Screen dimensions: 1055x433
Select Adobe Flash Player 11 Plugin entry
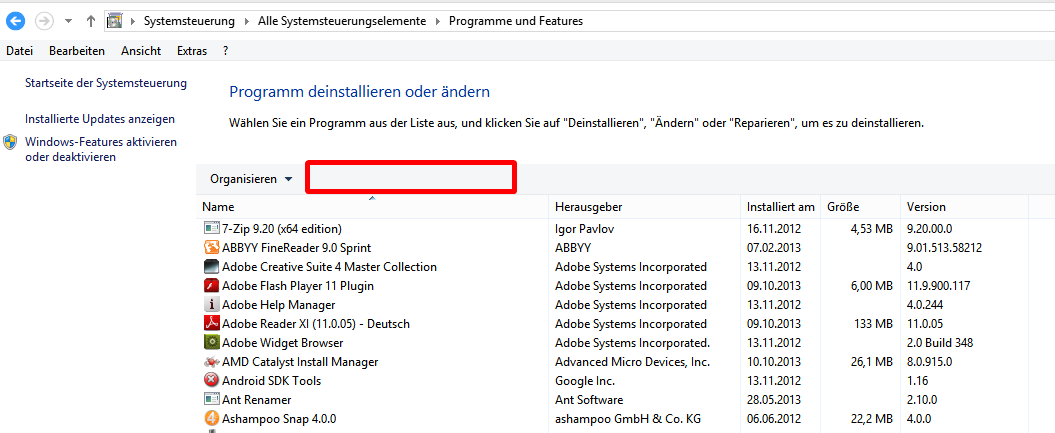coord(297,286)
